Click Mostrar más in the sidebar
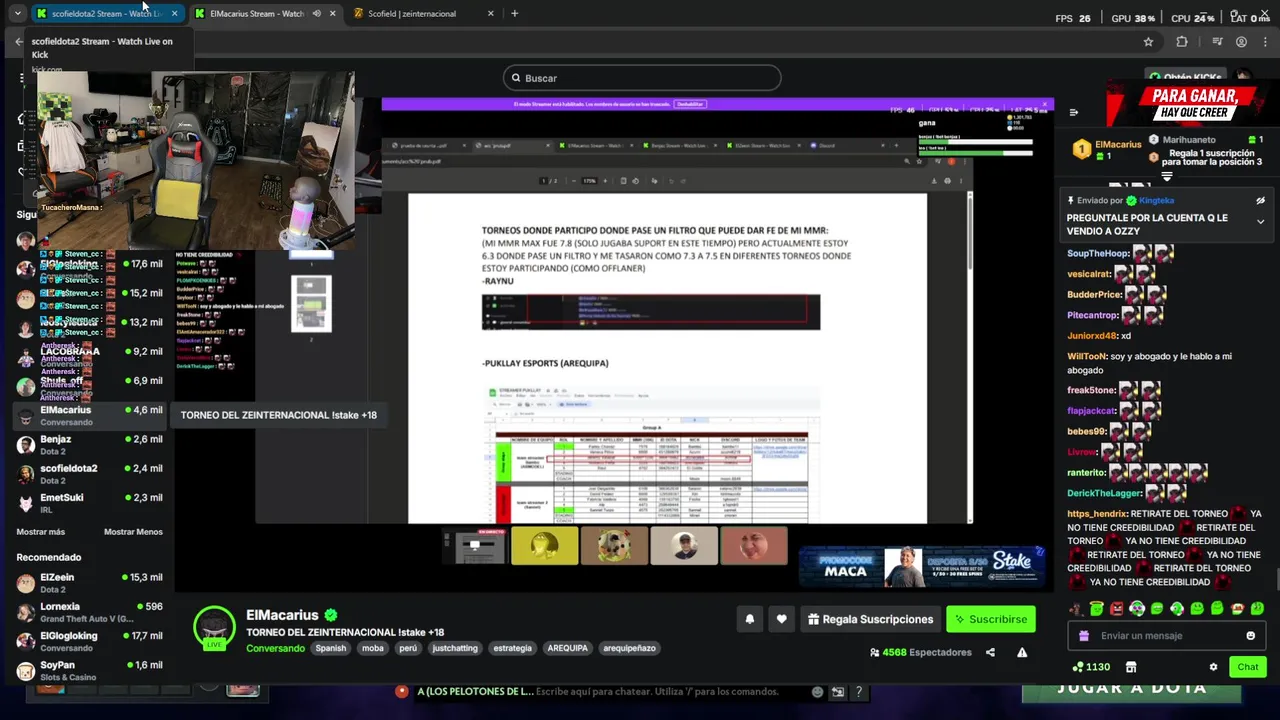Image resolution: width=1280 pixels, height=720 pixels. (x=40, y=532)
